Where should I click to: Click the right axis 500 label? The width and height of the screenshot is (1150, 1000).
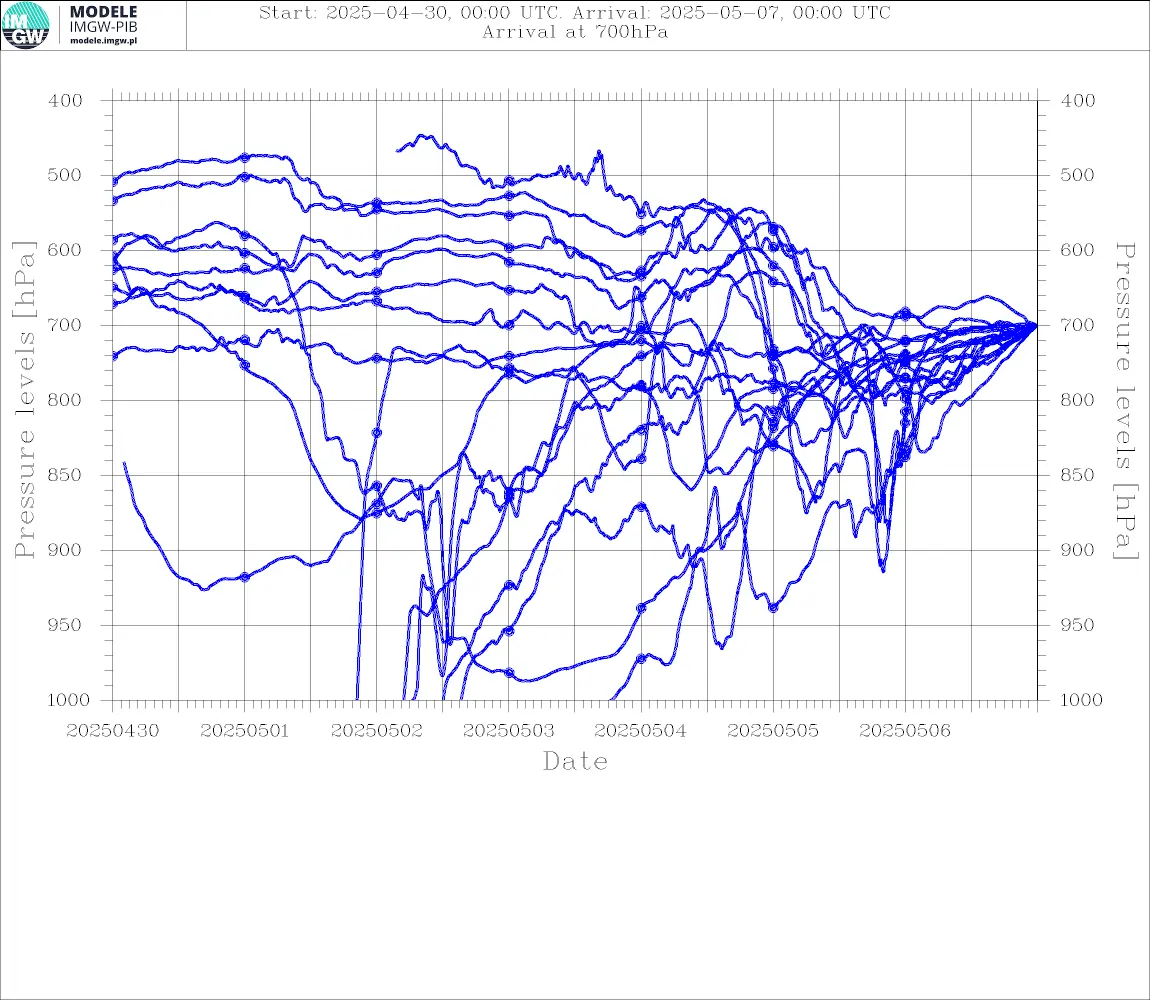(x=1077, y=175)
